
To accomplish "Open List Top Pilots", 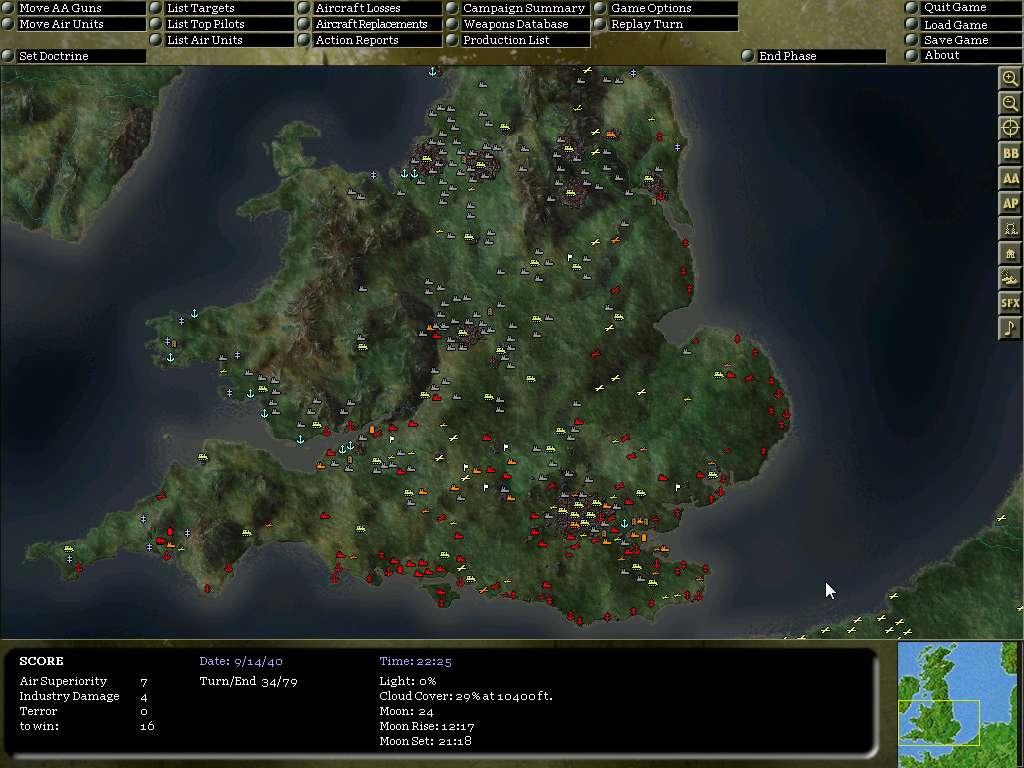I will point(222,24).
